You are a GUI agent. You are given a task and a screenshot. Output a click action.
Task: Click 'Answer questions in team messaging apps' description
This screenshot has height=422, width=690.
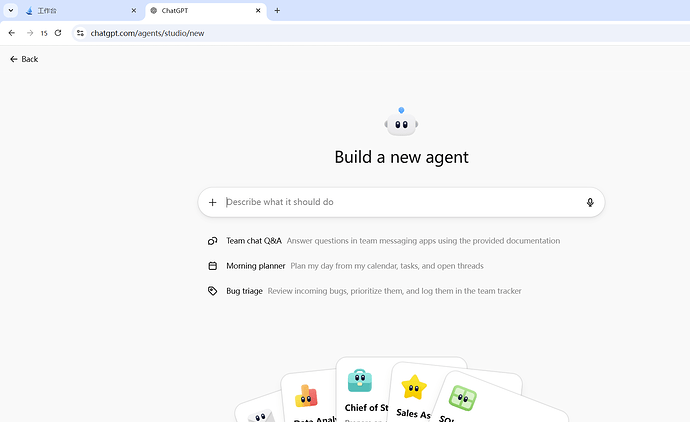coord(423,241)
